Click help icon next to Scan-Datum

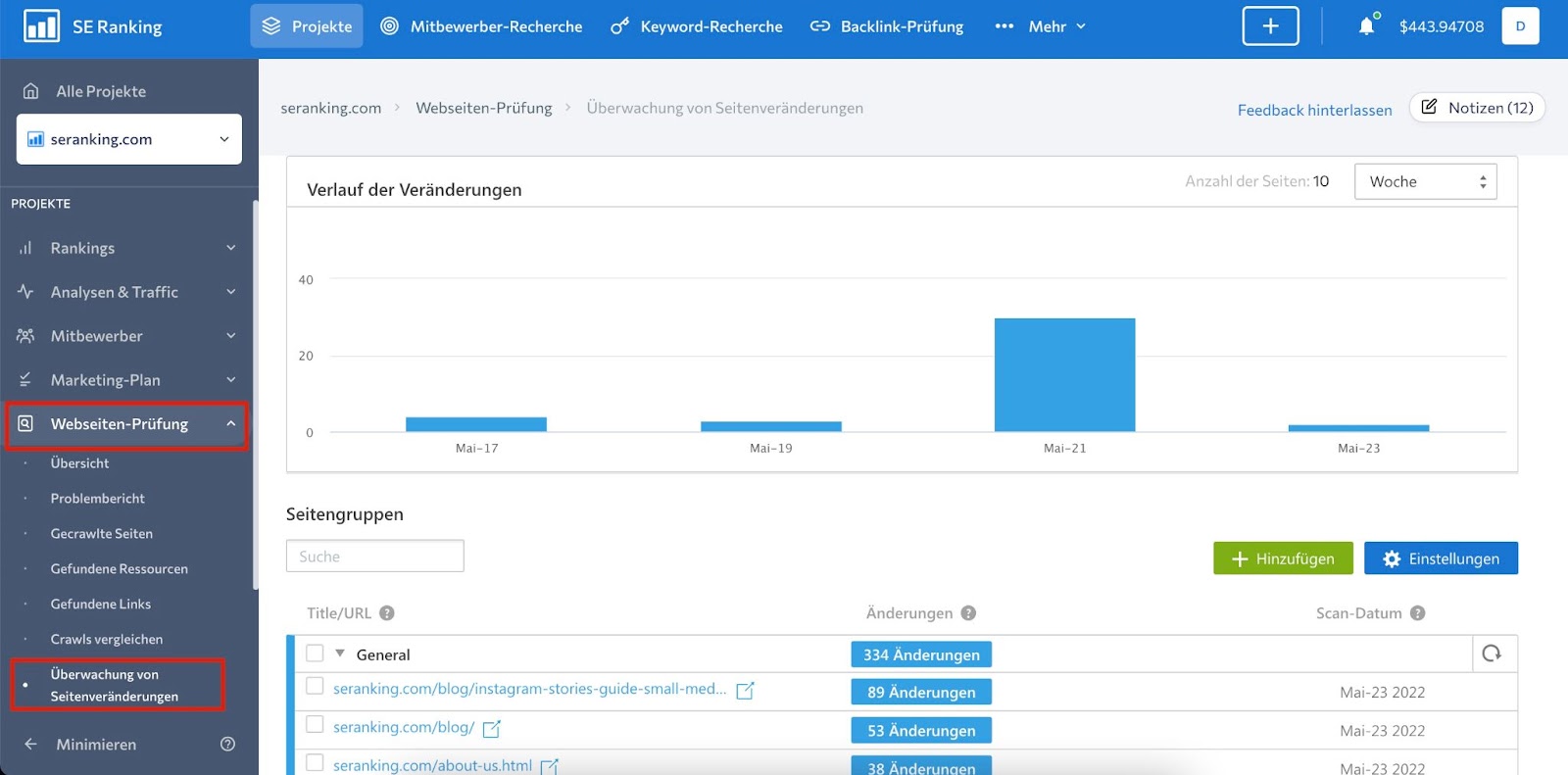point(1417,613)
